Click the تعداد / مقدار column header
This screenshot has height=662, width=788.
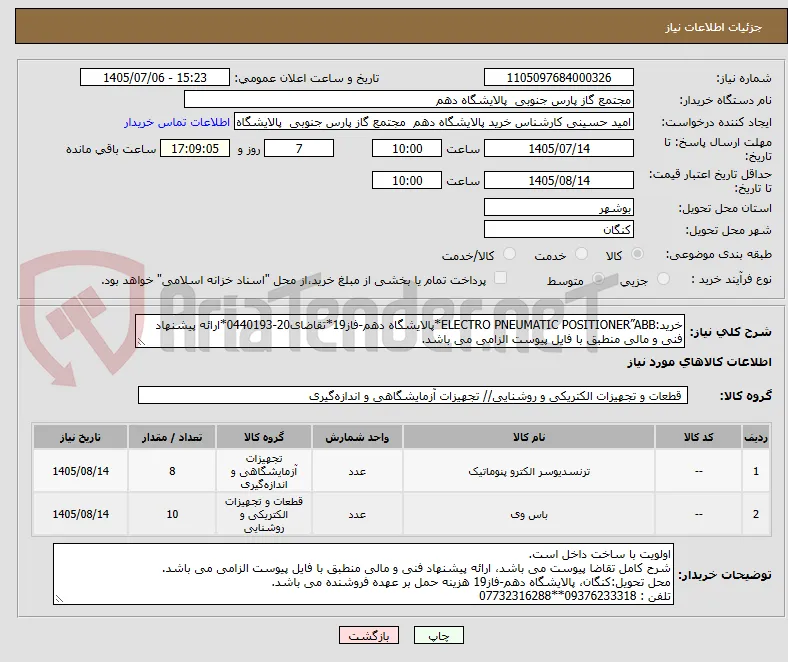(172, 437)
